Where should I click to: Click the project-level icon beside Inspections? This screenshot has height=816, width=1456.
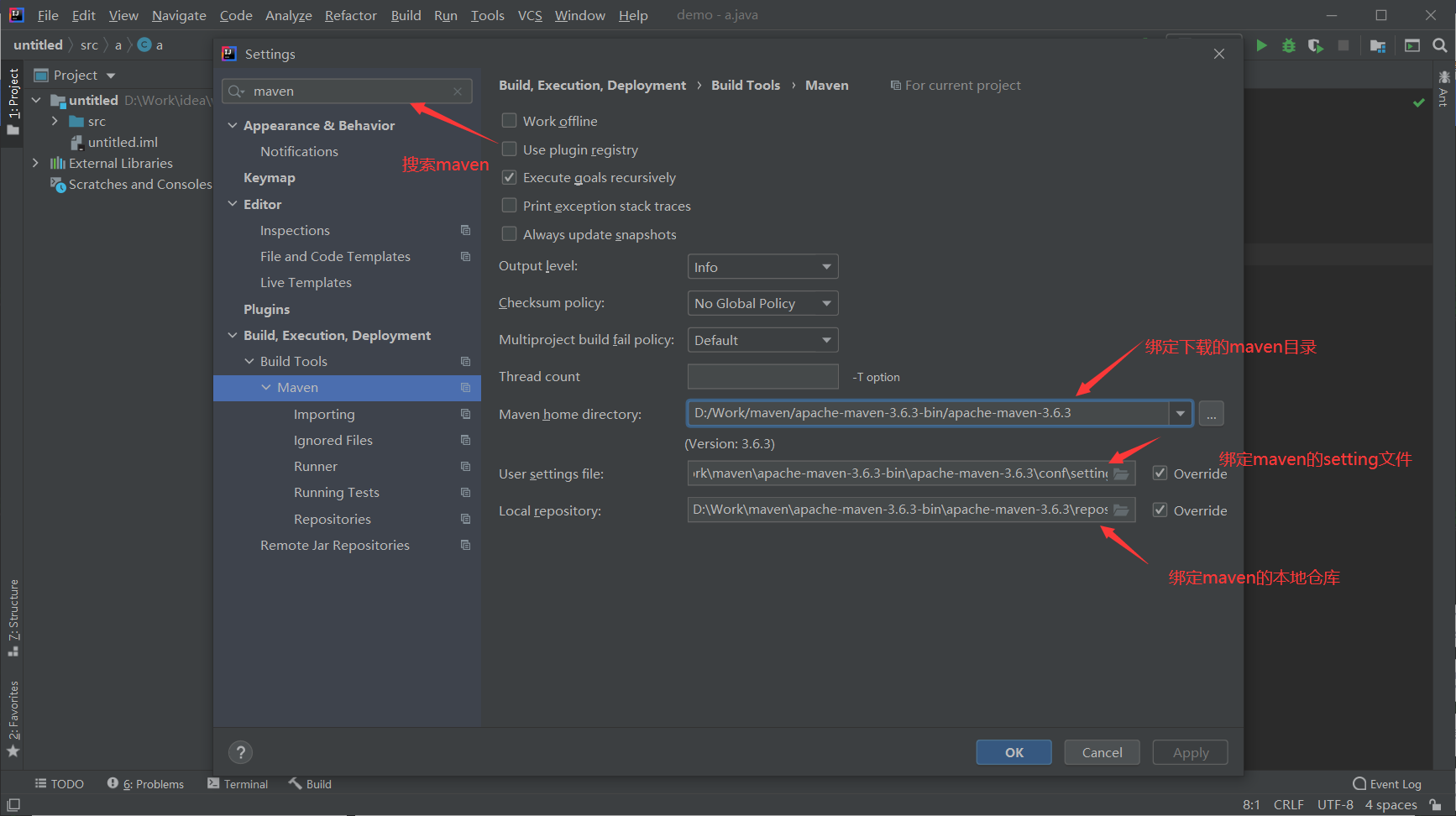465,230
